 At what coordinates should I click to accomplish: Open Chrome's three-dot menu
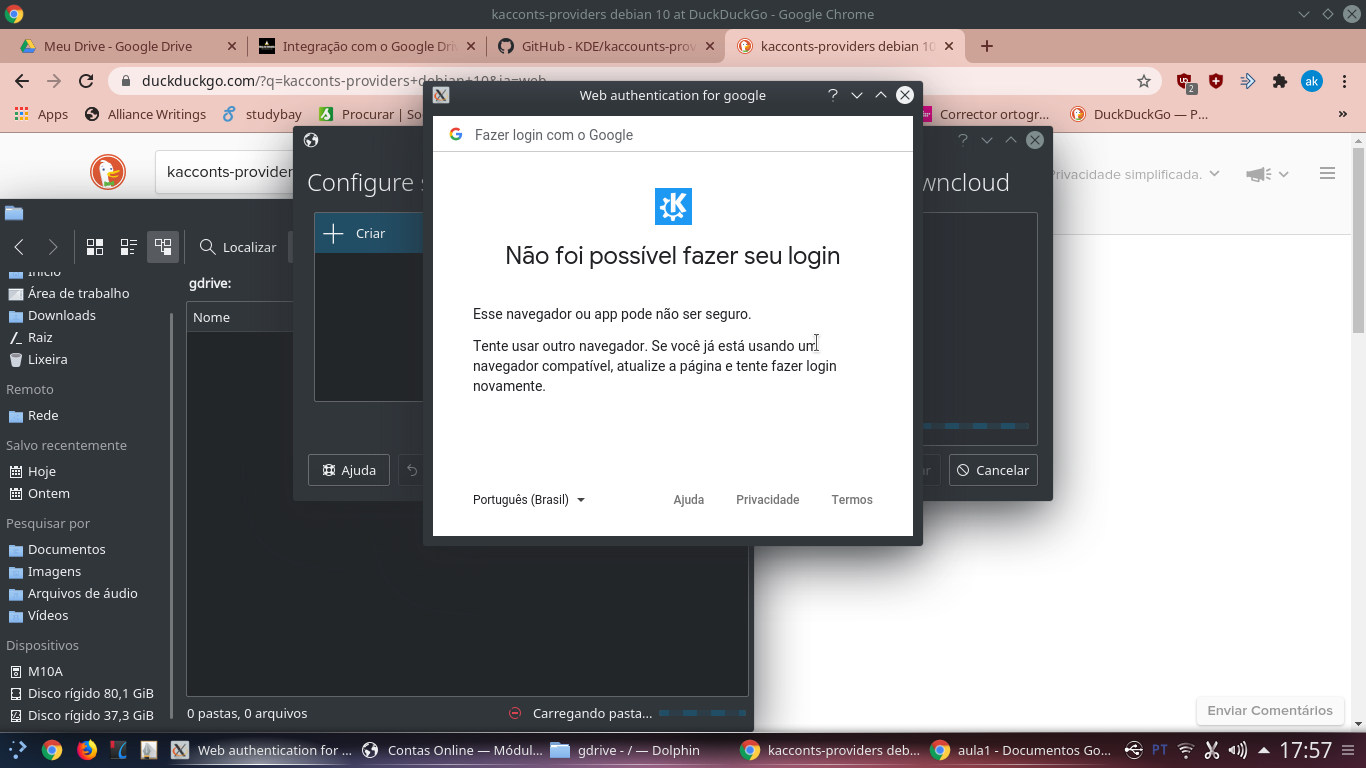point(1343,82)
